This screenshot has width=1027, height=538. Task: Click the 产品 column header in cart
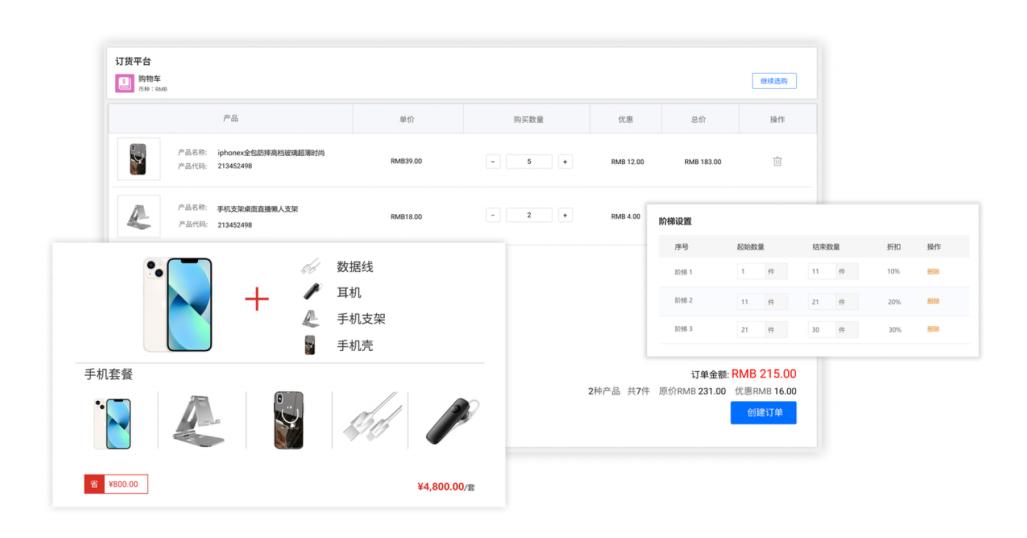coord(231,119)
